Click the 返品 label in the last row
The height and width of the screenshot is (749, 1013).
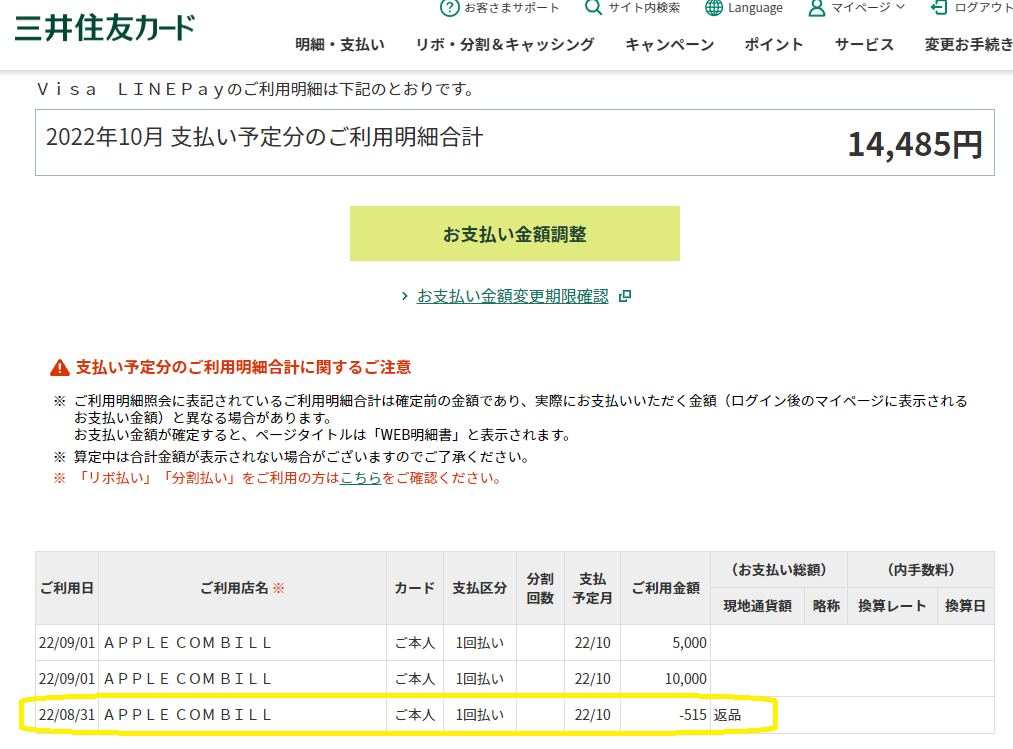pos(727,715)
